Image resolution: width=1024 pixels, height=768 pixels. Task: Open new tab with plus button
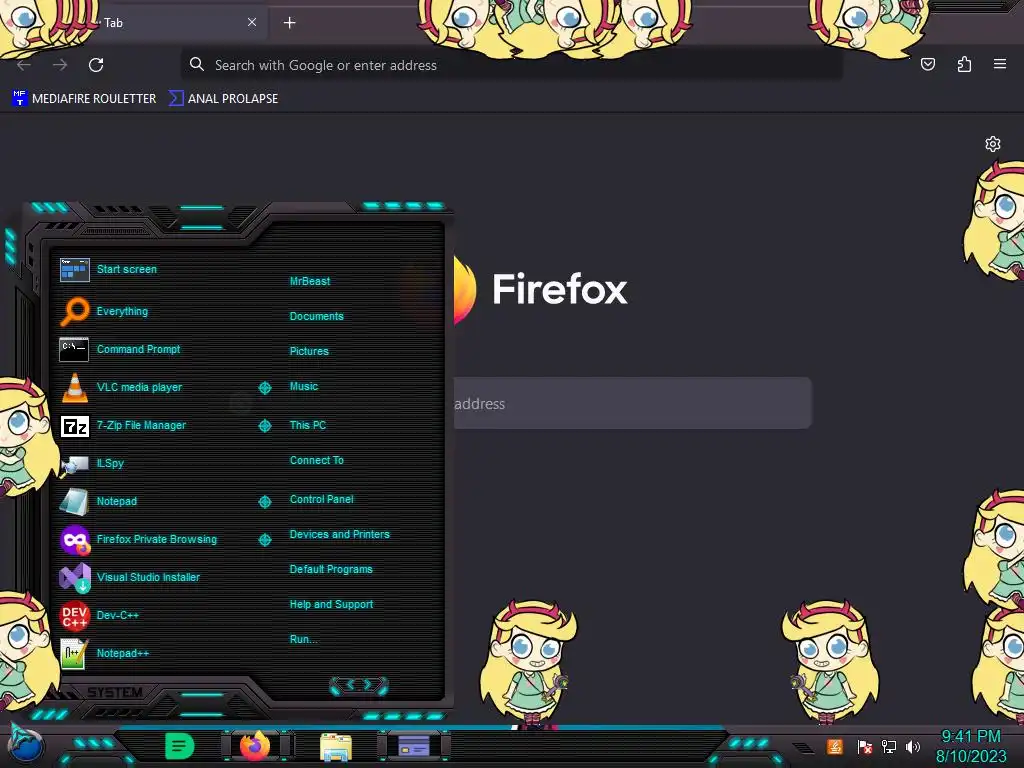click(289, 23)
